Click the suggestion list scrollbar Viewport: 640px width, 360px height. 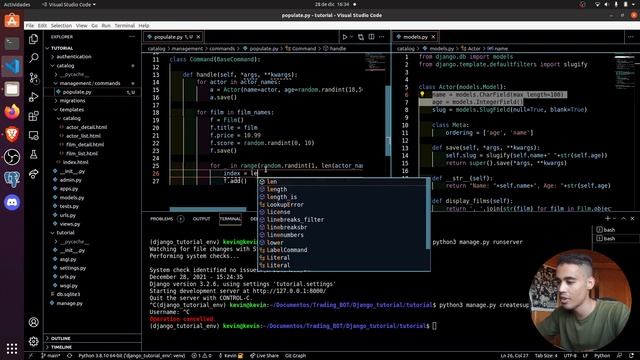[x=428, y=213]
